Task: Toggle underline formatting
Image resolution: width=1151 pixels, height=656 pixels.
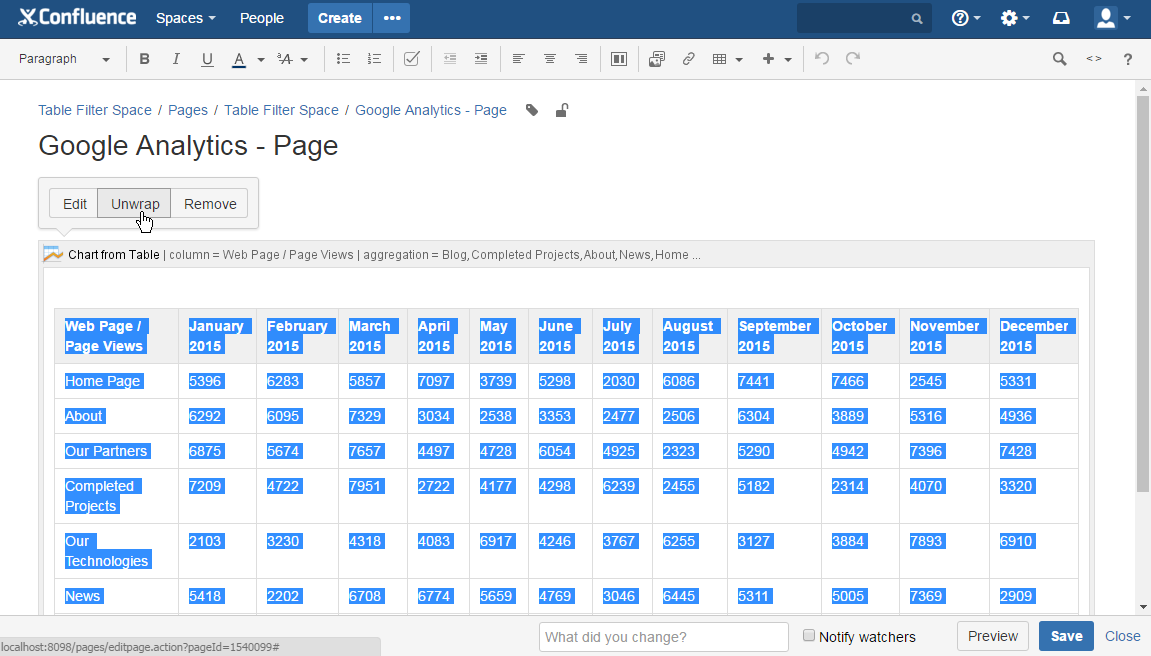Action: (207, 59)
